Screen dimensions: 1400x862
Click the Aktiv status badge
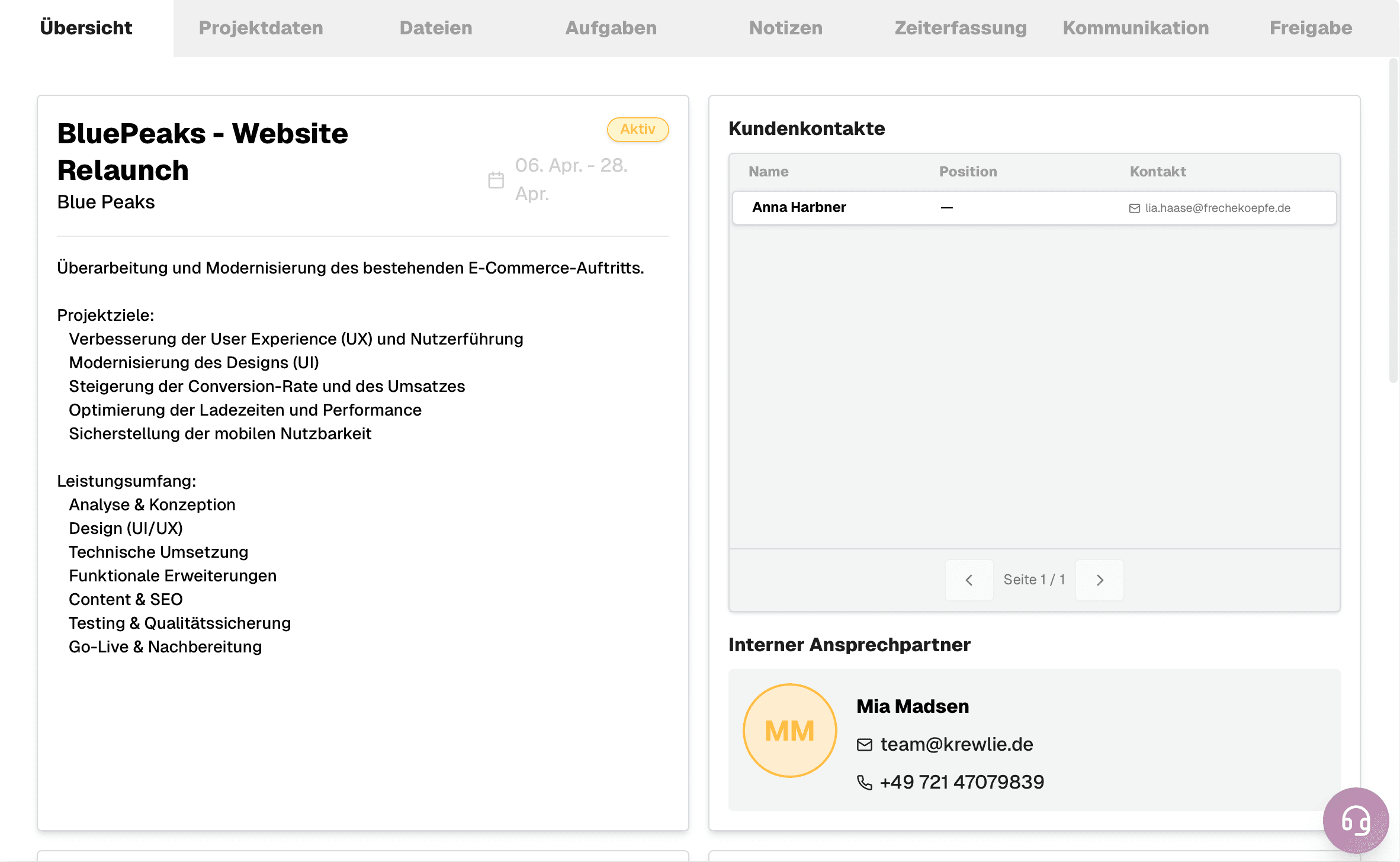click(x=638, y=129)
